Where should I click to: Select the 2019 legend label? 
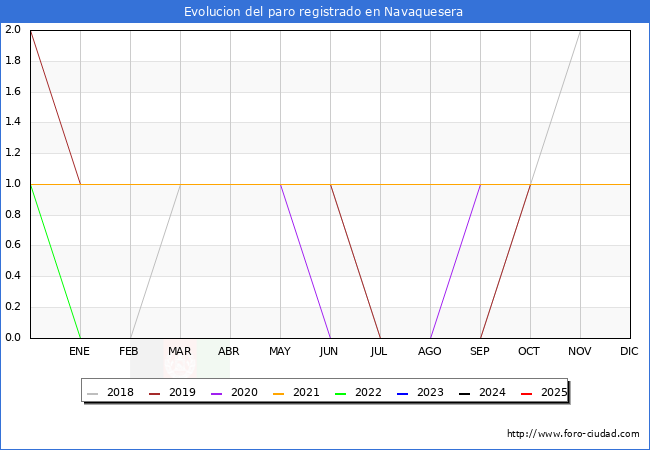coord(182,392)
